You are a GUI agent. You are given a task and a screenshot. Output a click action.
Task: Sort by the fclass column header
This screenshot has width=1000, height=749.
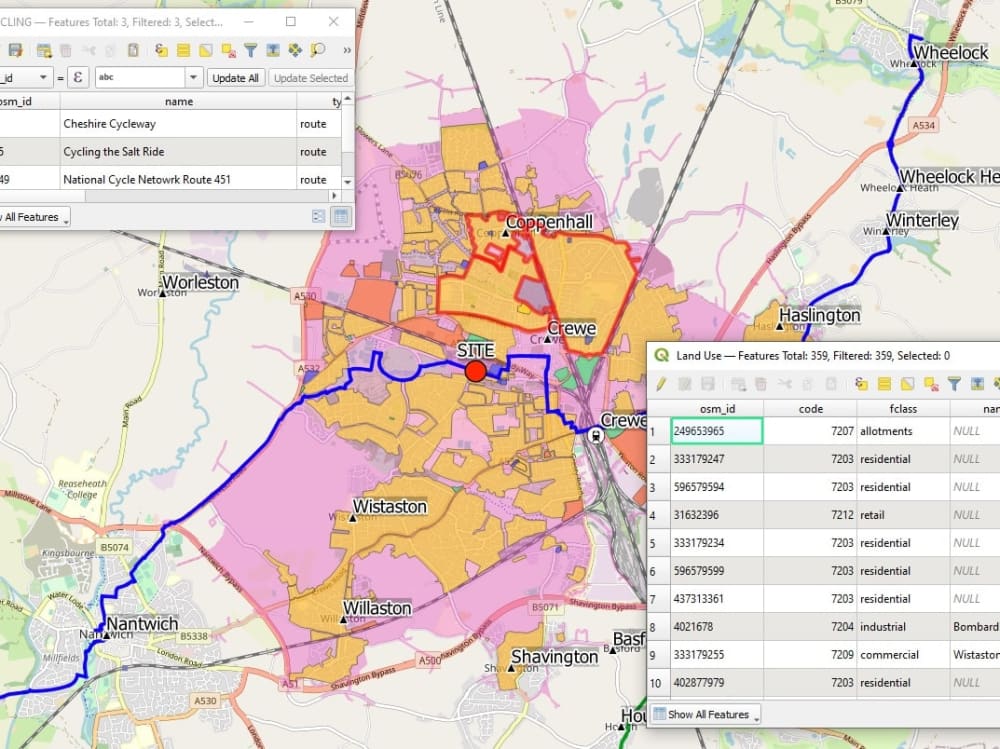pyautogui.click(x=903, y=408)
